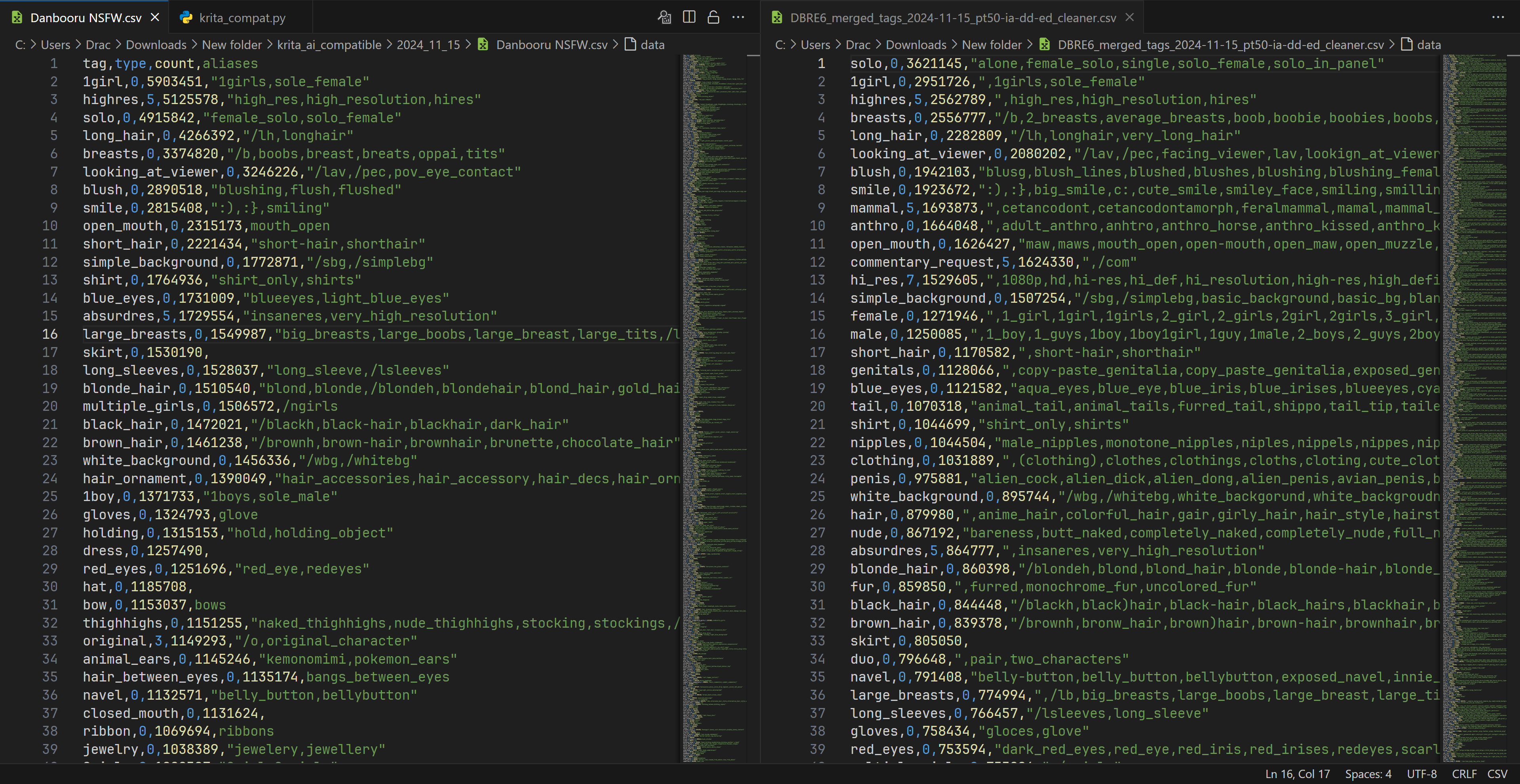
Task: Close the DBRE6_merged_tags cleaner.csv tab
Action: point(1129,17)
